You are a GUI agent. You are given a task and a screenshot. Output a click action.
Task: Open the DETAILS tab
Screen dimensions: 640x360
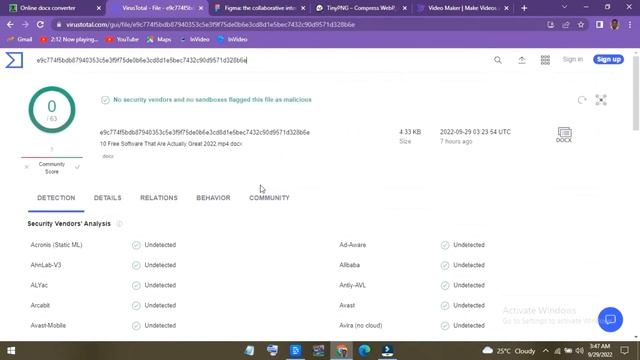[108, 198]
